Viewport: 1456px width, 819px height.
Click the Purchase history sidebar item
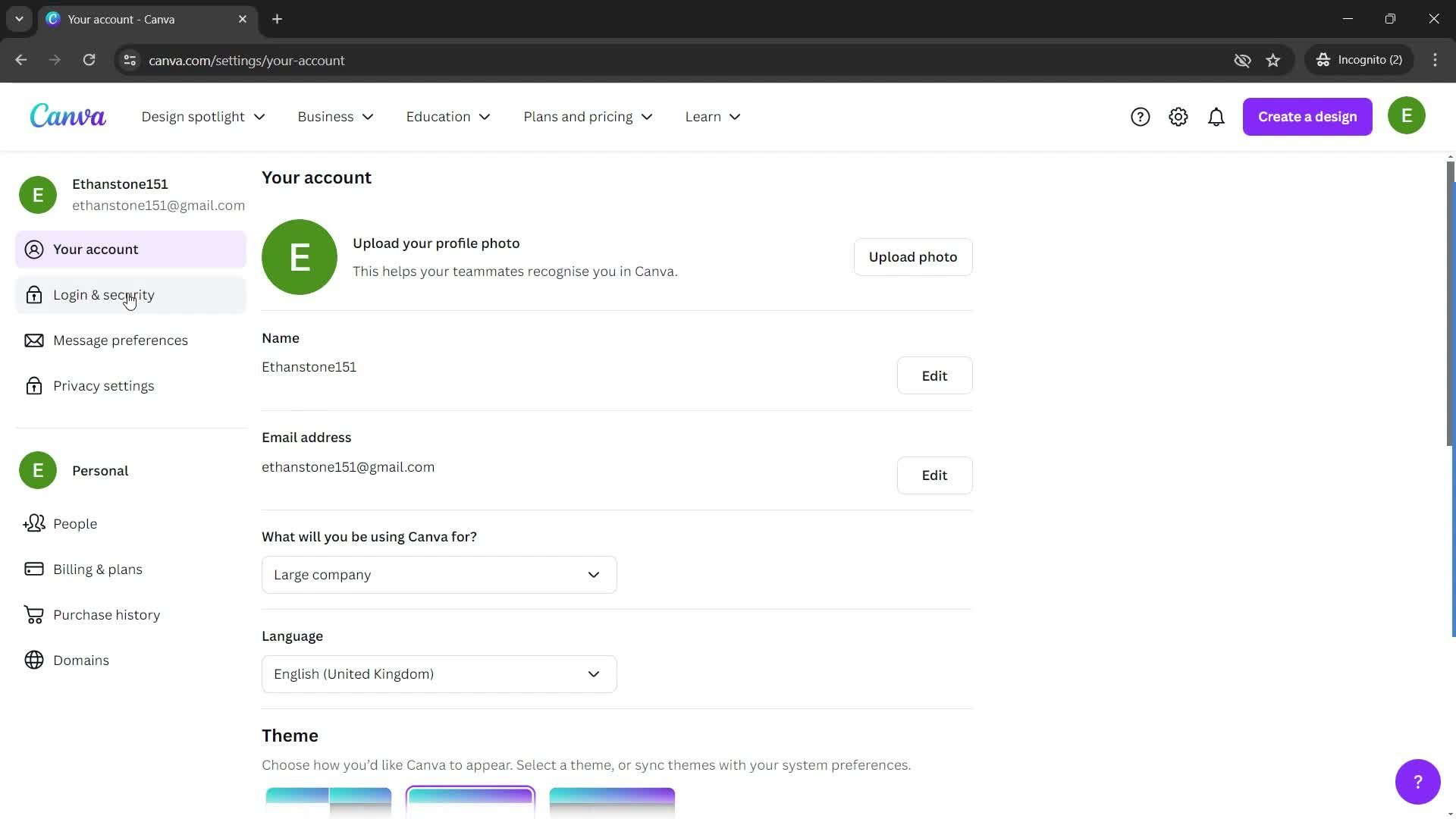tap(106, 614)
